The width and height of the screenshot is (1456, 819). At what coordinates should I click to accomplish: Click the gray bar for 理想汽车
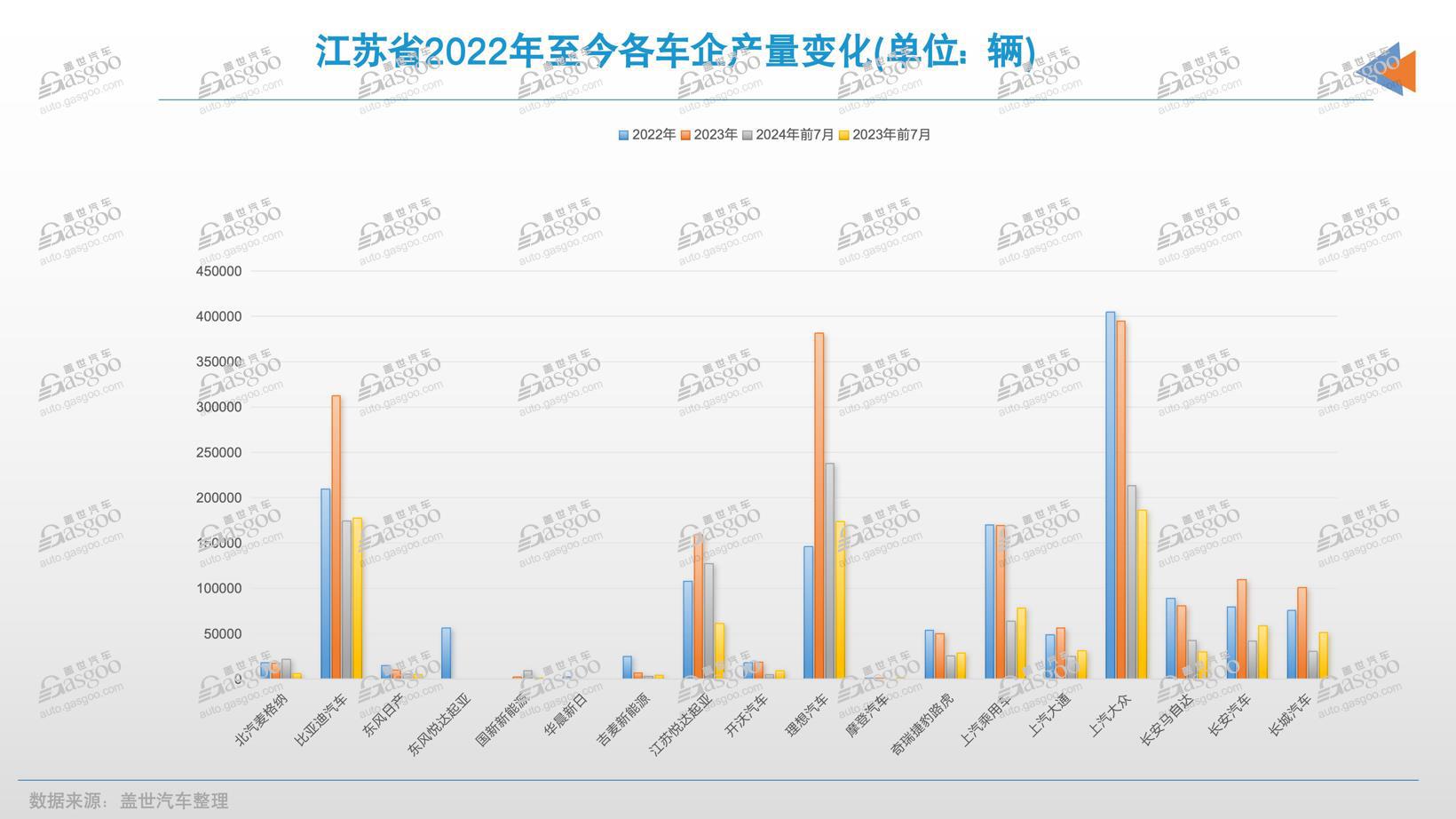point(830,571)
